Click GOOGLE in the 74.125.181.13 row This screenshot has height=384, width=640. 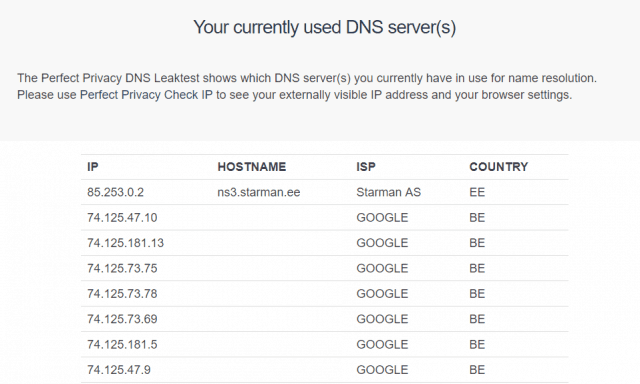pyautogui.click(x=382, y=243)
